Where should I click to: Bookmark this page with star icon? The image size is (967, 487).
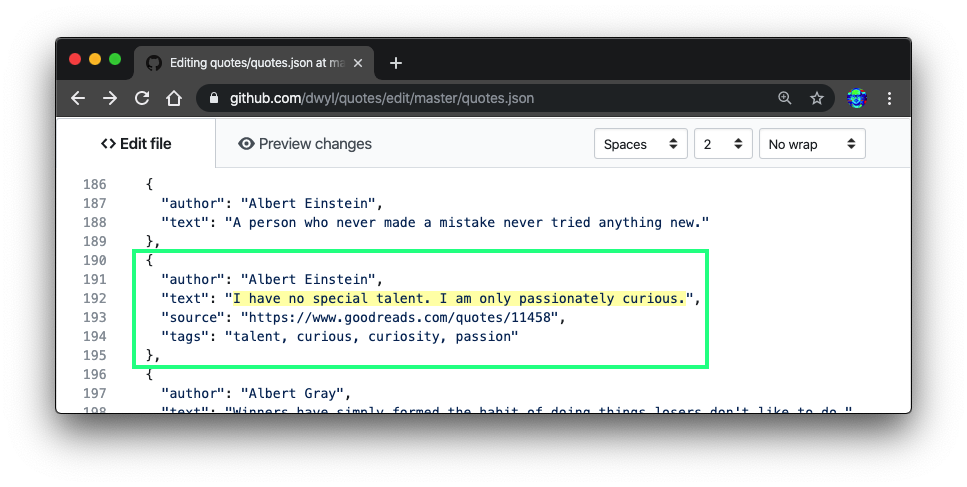pyautogui.click(x=817, y=98)
